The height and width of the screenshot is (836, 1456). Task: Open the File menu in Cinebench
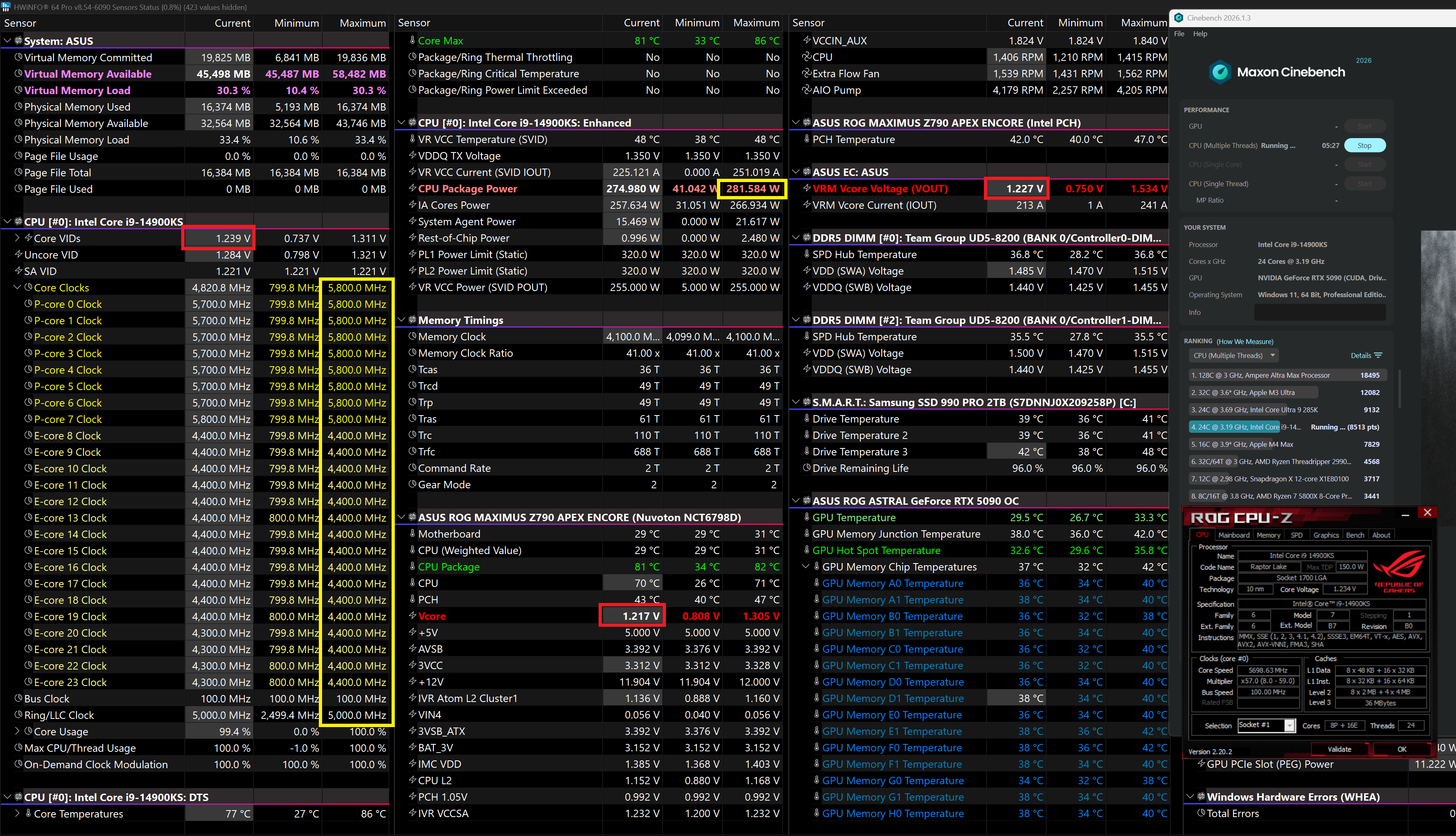(1180, 34)
